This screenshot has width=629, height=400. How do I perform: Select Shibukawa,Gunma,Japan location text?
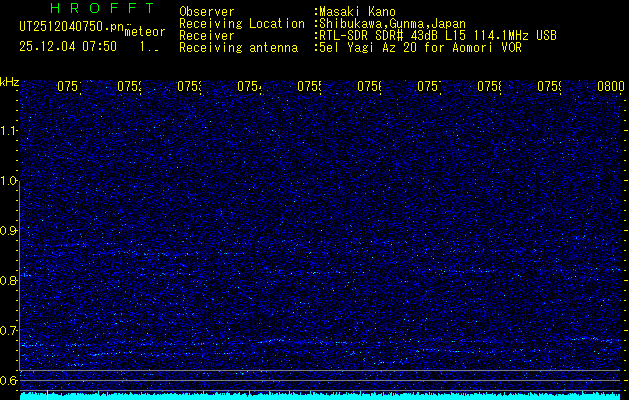point(383,23)
